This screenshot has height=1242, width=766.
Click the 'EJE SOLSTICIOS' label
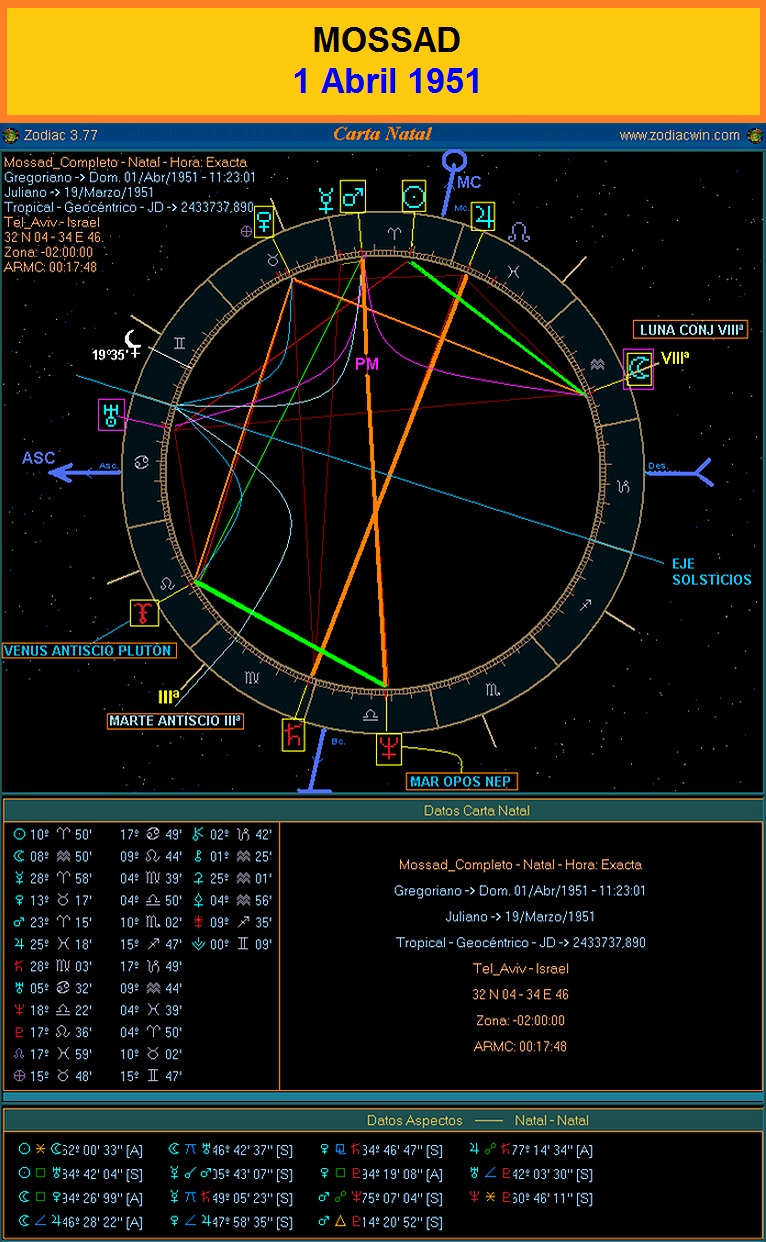pos(711,571)
